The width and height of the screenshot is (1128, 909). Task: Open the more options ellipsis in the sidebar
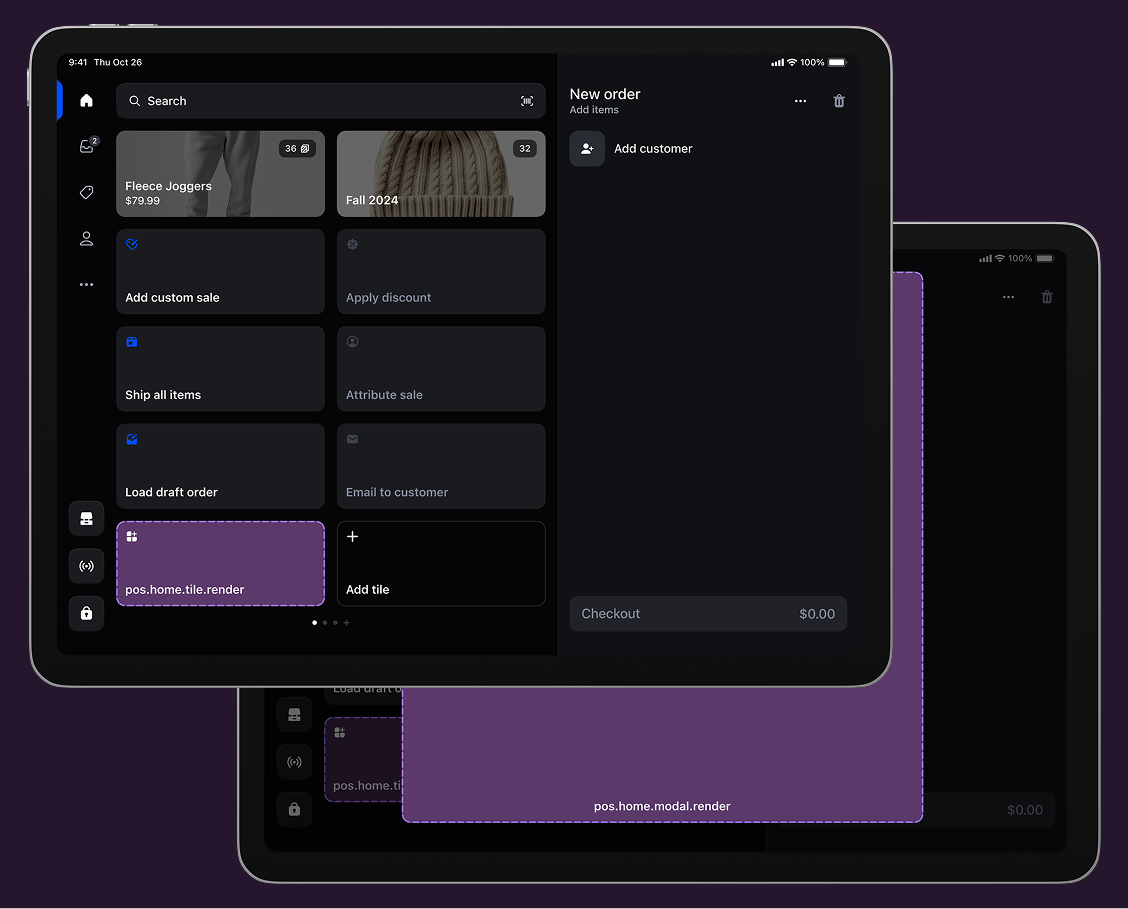pyautogui.click(x=86, y=284)
